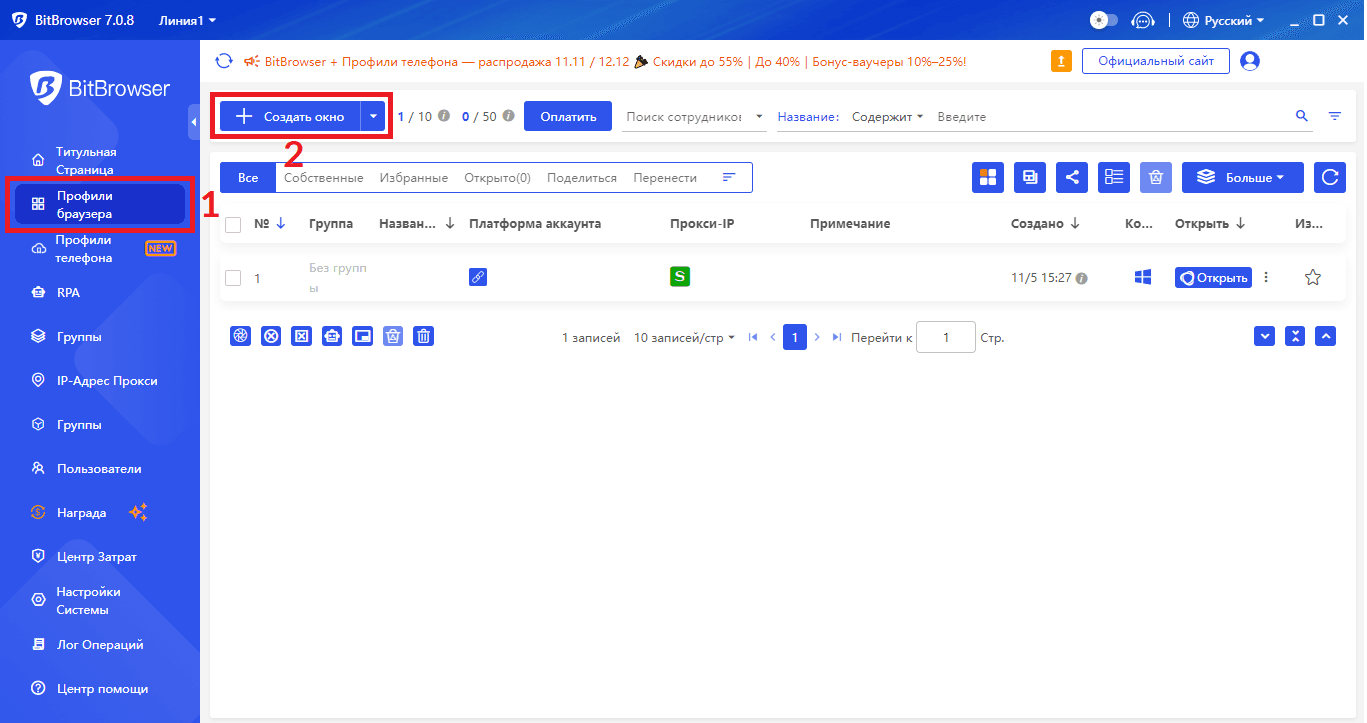Click the trash delete icon below table

tap(424, 337)
